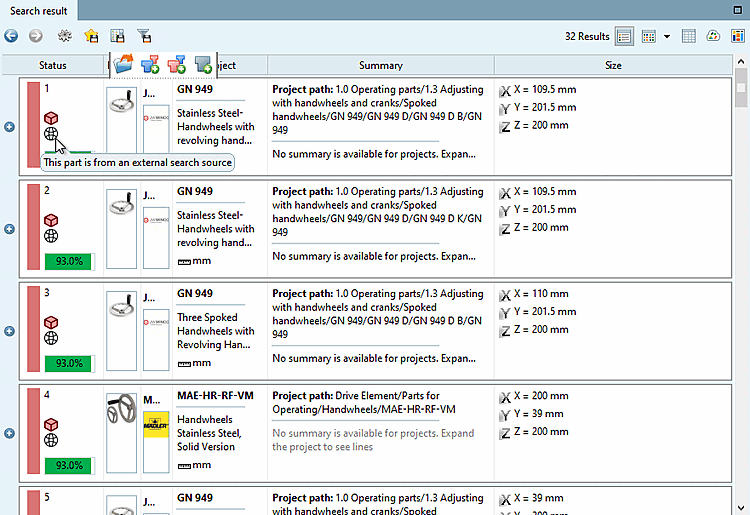Click the open folder icon in popup toolbar
The width and height of the screenshot is (750, 515).
click(x=123, y=65)
